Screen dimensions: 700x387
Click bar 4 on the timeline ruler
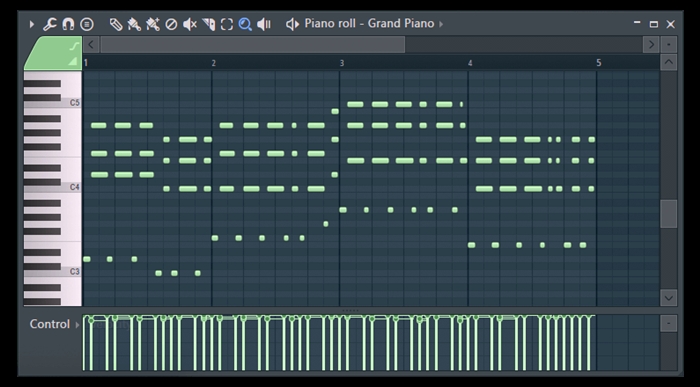pos(470,63)
